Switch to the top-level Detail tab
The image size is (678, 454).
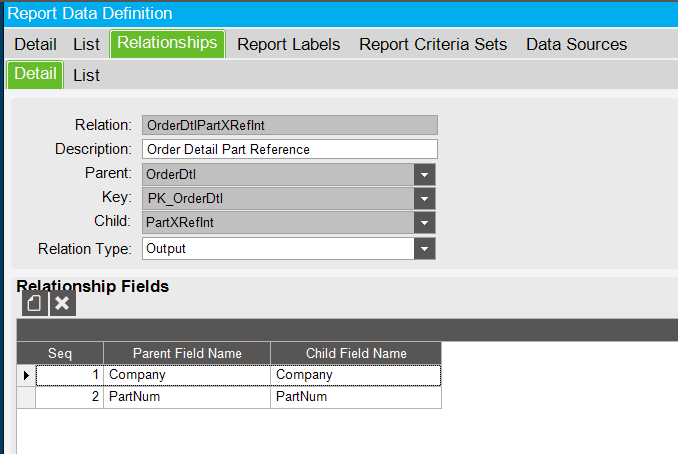point(35,44)
